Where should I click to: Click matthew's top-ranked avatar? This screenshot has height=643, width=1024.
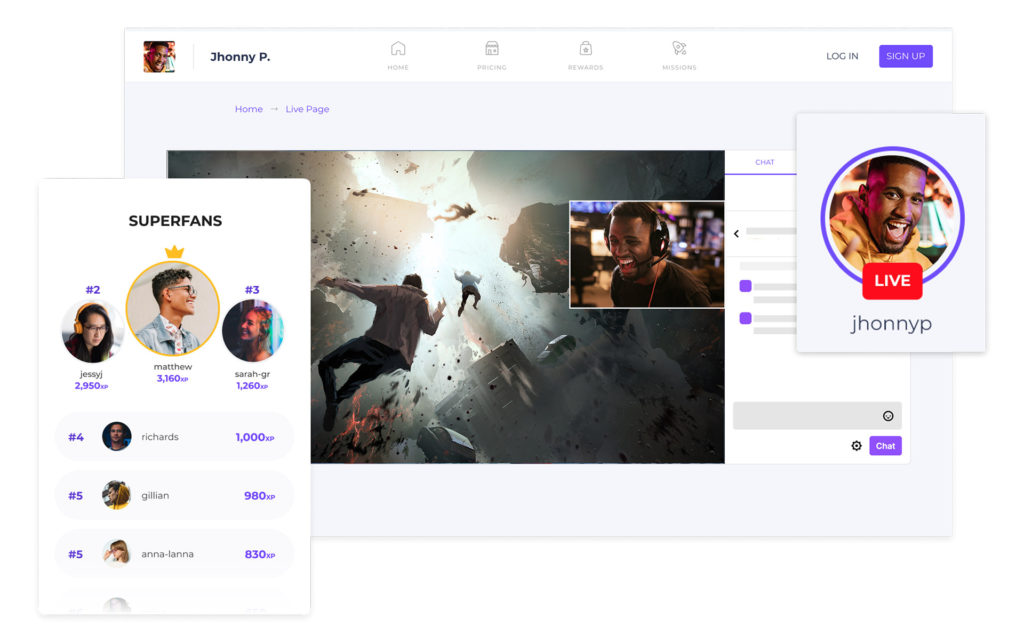tap(173, 309)
